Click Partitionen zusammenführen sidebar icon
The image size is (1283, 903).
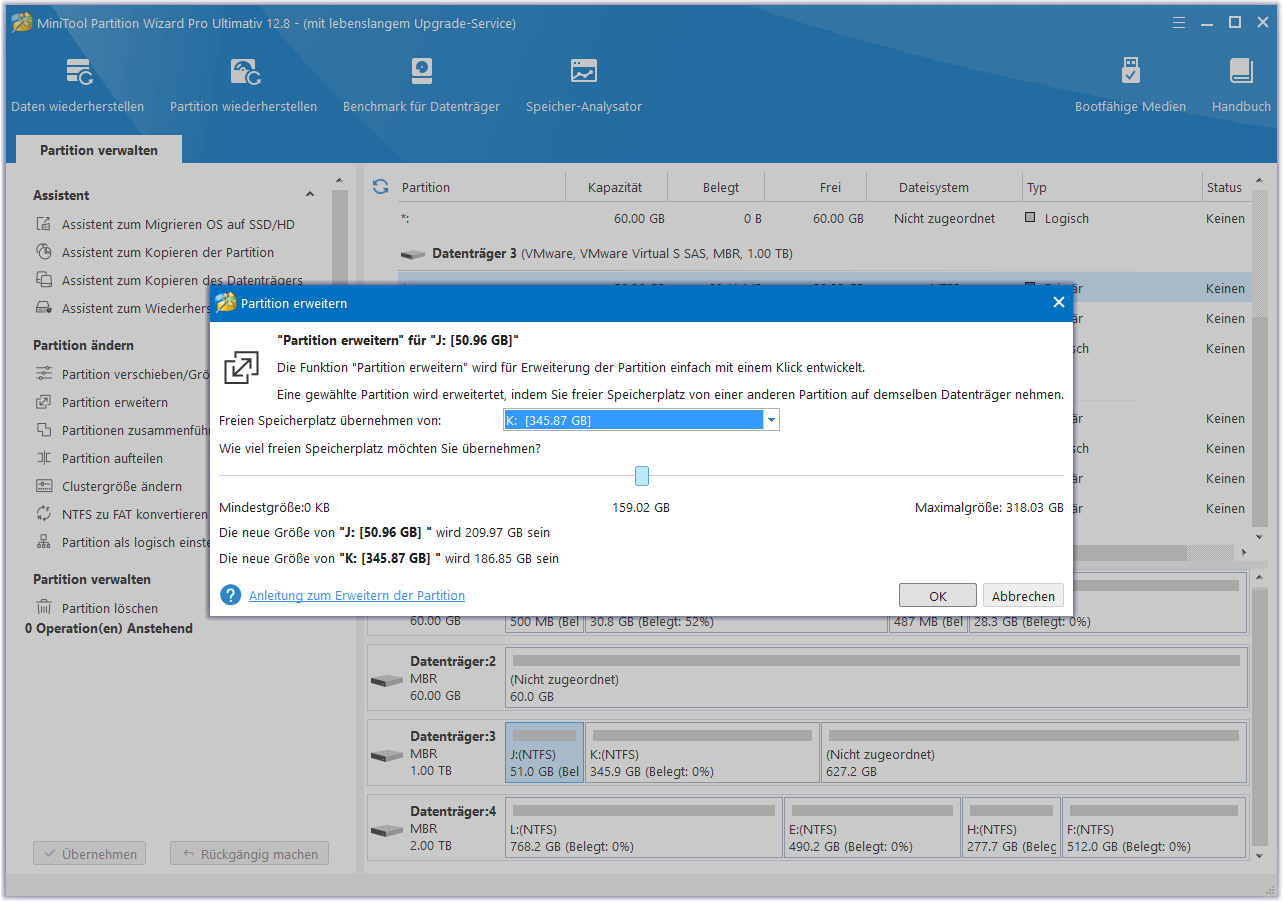pyautogui.click(x=44, y=430)
